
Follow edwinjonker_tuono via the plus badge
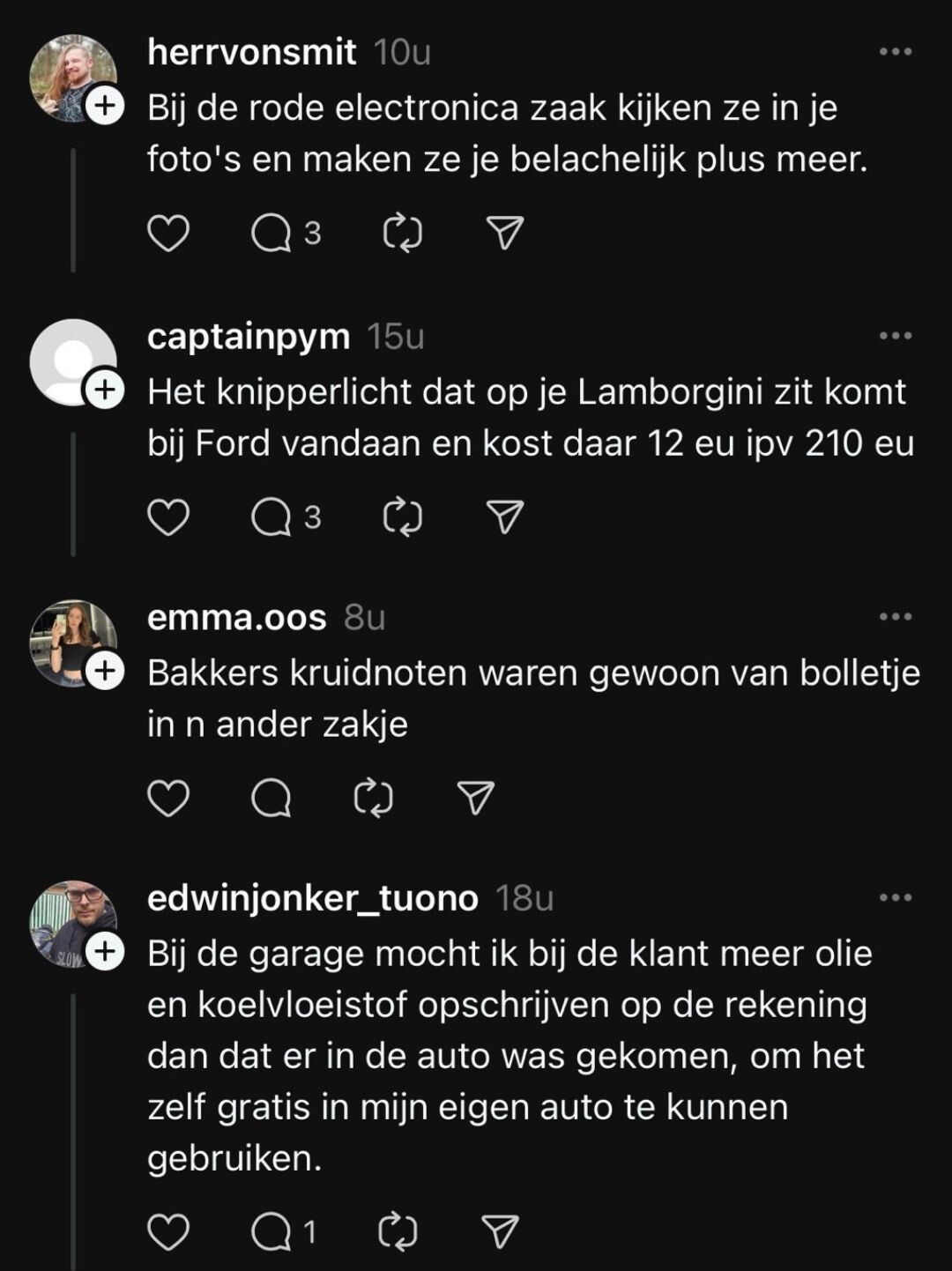coord(105,952)
